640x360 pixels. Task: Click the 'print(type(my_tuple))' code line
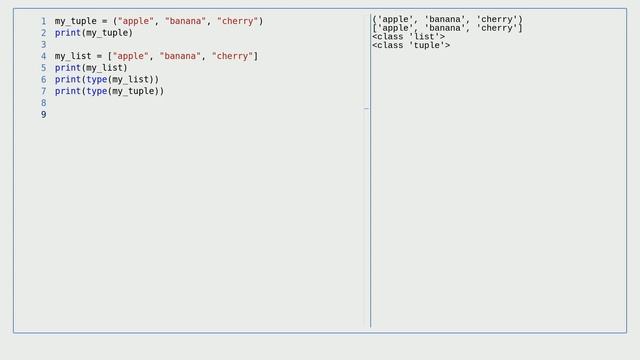[x=109, y=91]
